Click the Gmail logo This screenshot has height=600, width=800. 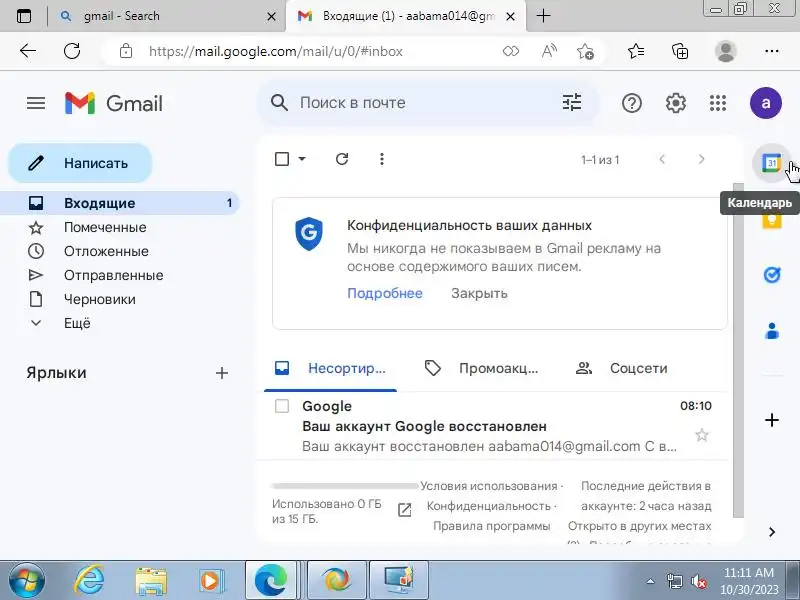click(114, 103)
